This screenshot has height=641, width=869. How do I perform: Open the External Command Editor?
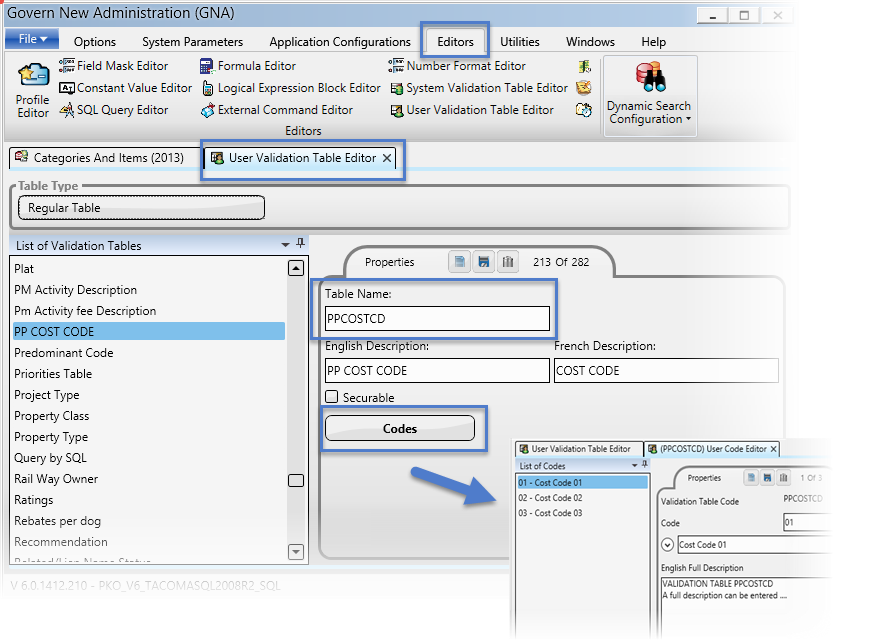click(x=276, y=110)
